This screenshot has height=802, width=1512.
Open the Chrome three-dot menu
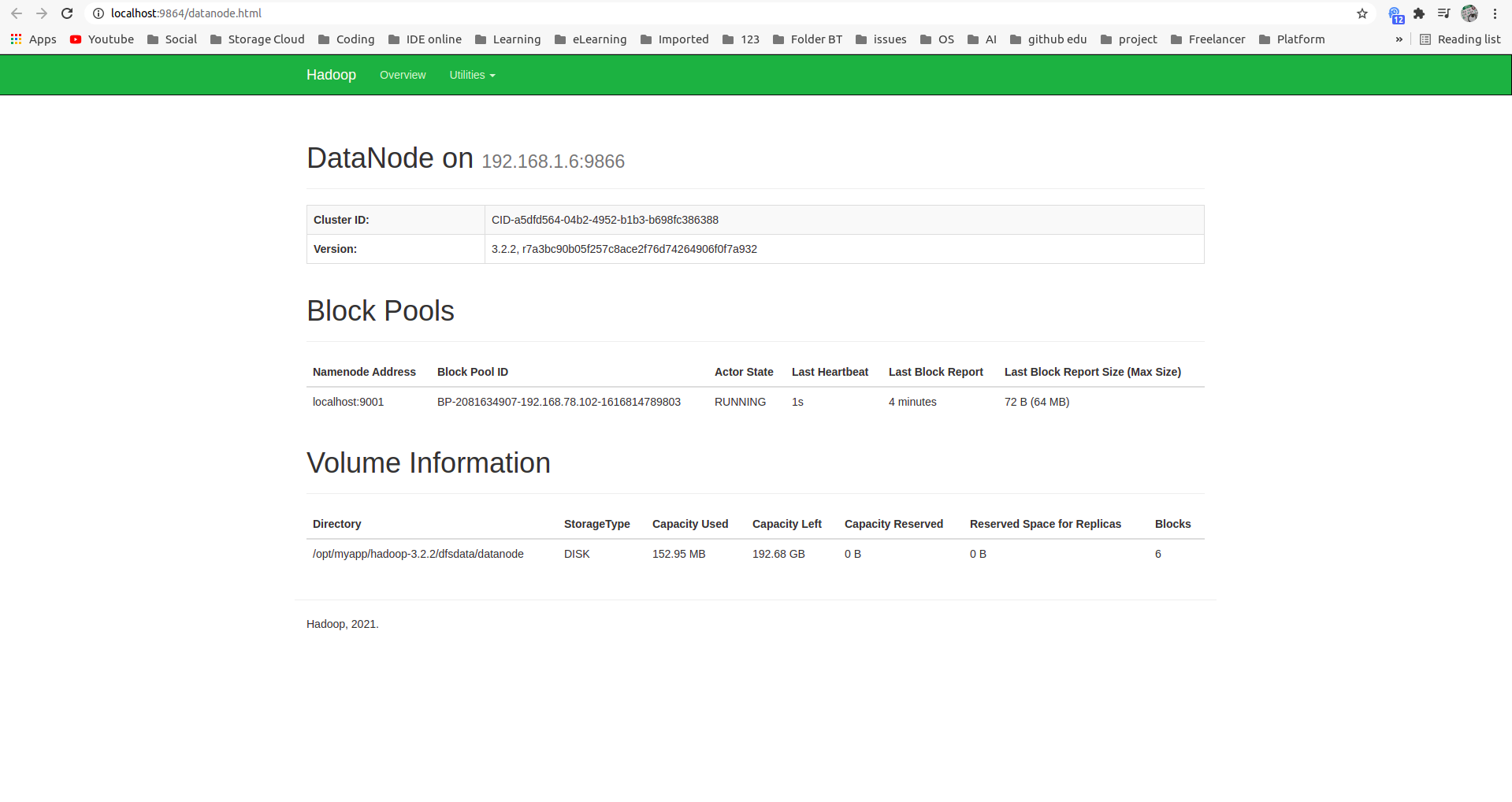1495,13
